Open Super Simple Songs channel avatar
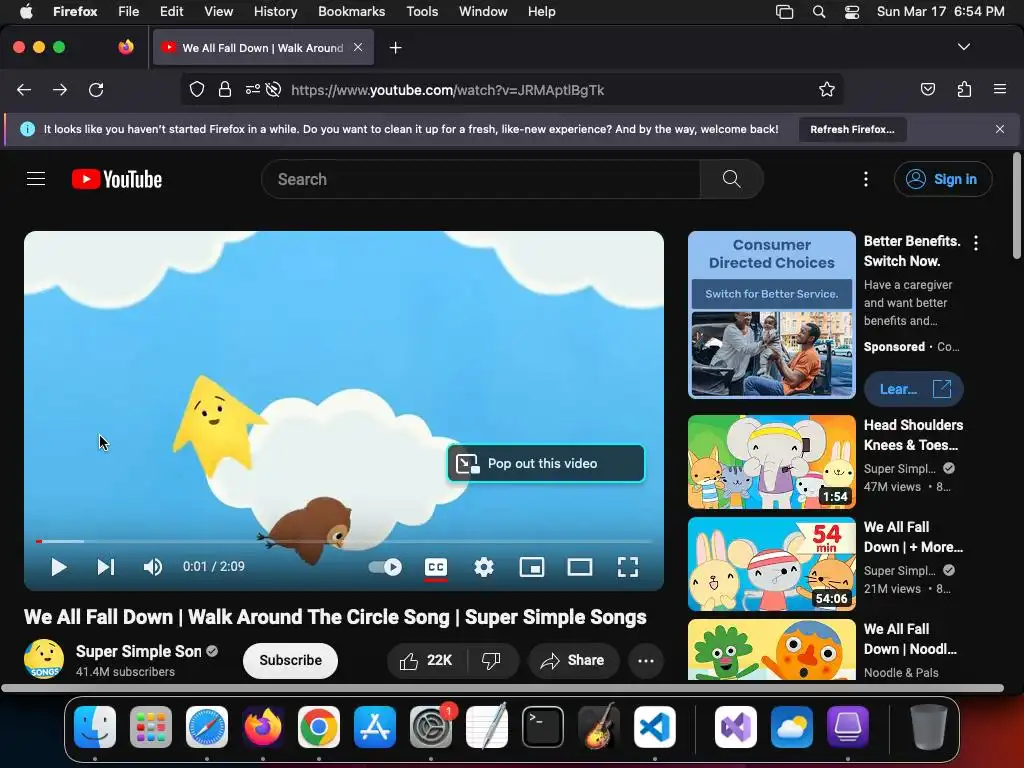Screen dimensions: 1024x768 [x=44, y=659]
